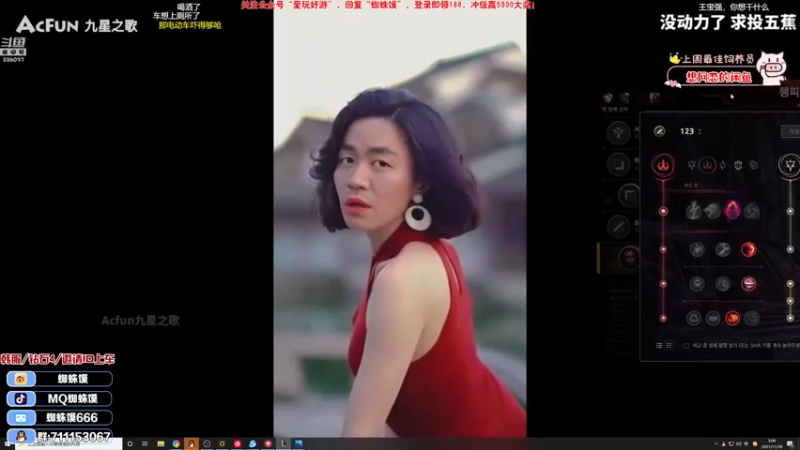Select the large secondary path emblem at the panel's right edge
The image size is (800, 450).
pos(789,165)
